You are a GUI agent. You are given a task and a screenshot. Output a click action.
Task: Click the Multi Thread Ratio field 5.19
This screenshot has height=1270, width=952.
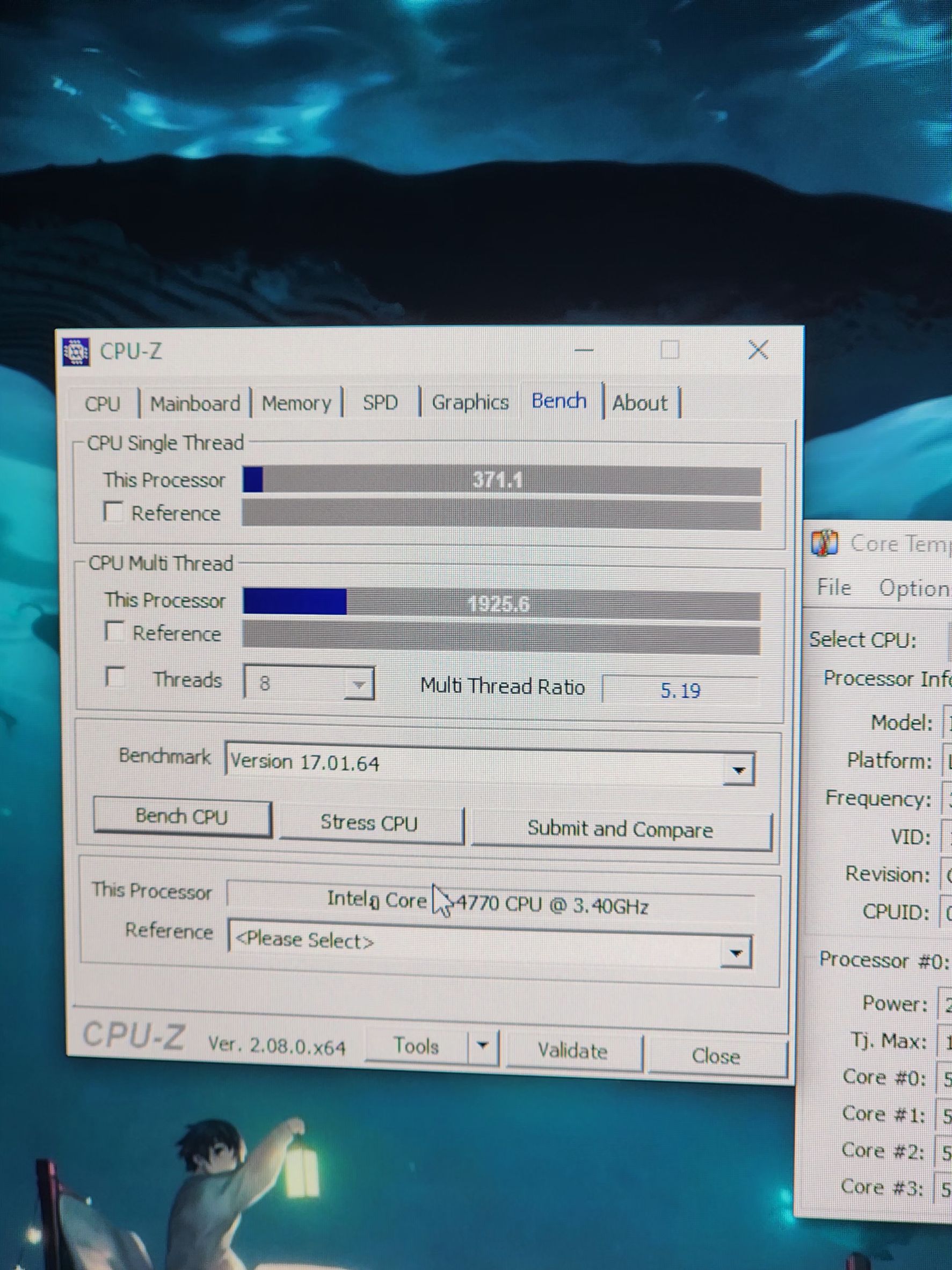click(x=681, y=690)
